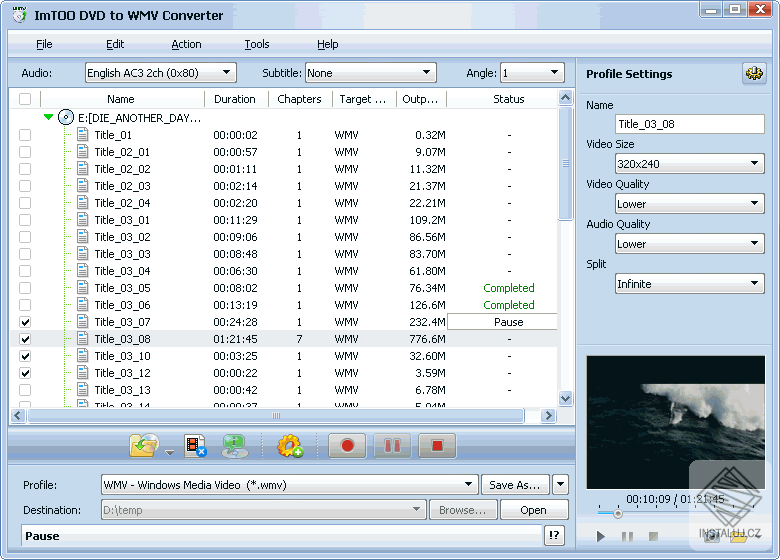Open the Video Quality dropdown
This screenshot has height=560, width=780.
pyautogui.click(x=689, y=203)
